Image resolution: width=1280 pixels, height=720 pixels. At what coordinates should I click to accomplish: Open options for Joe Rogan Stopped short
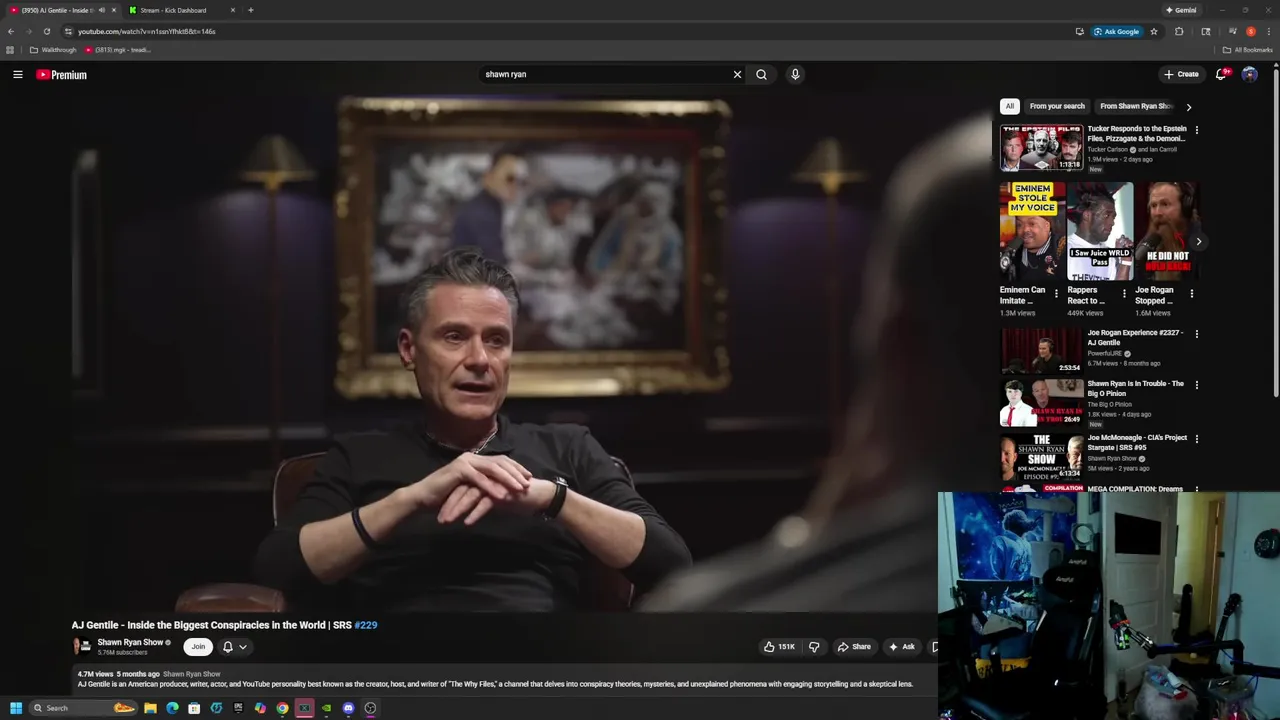coord(1191,294)
